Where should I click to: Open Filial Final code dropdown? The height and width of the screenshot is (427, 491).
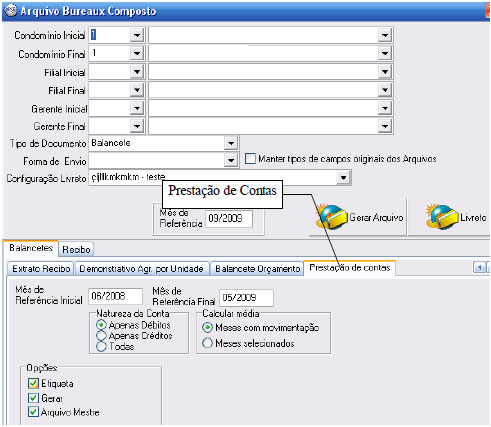137,90
